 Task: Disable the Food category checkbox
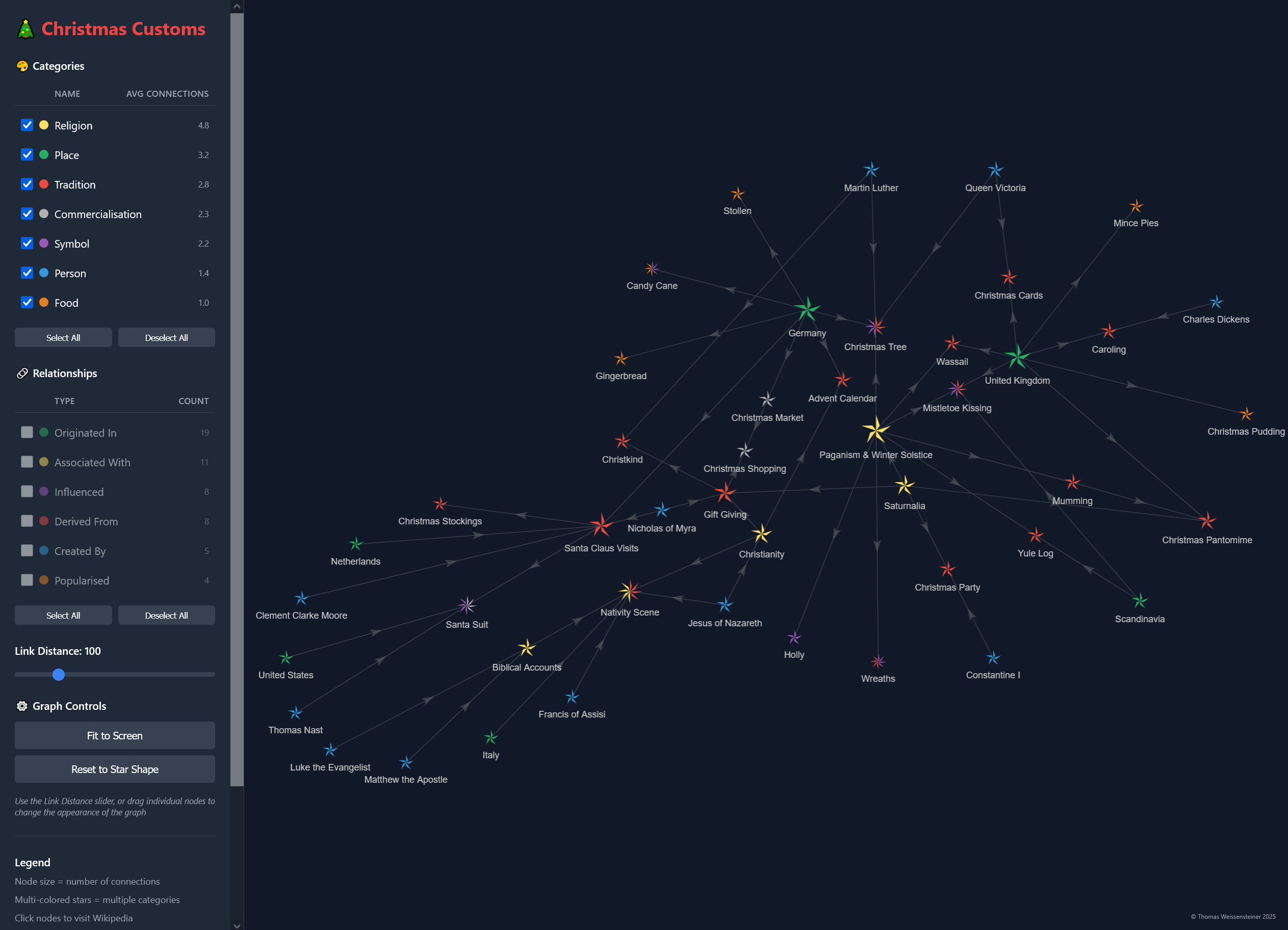pos(27,302)
